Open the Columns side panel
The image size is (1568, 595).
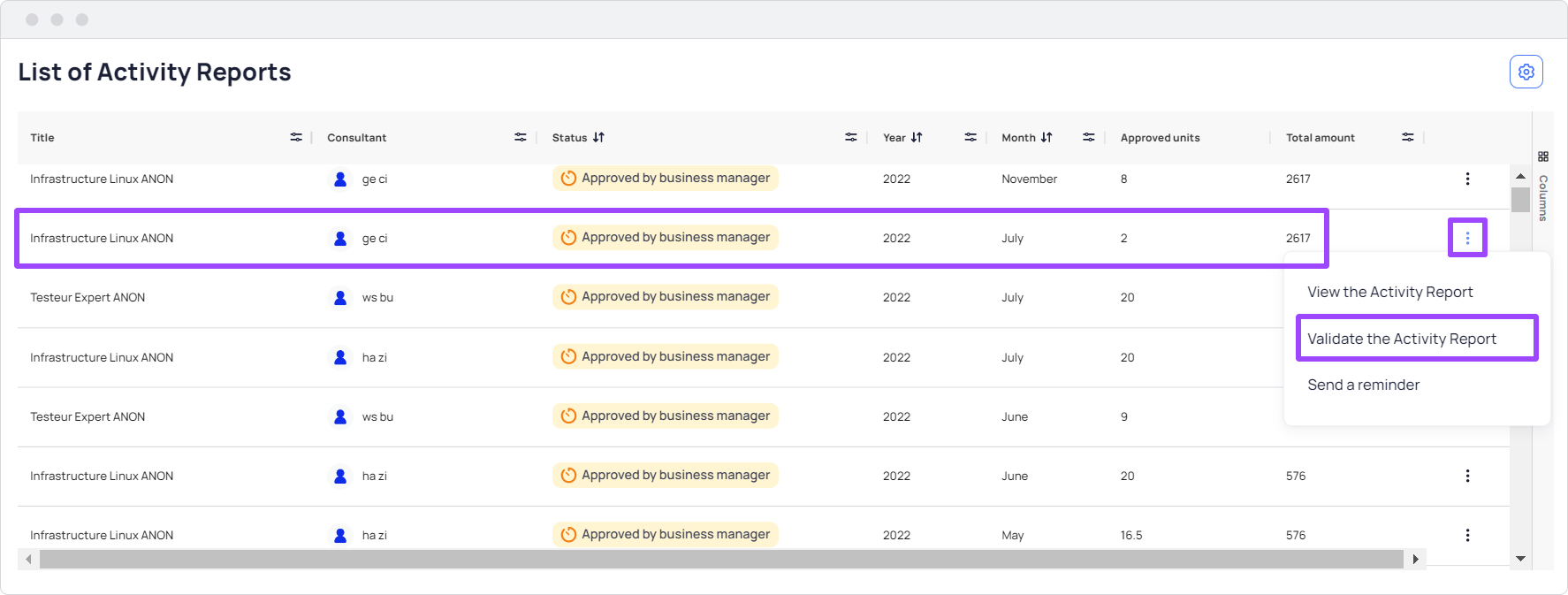coord(1542,187)
